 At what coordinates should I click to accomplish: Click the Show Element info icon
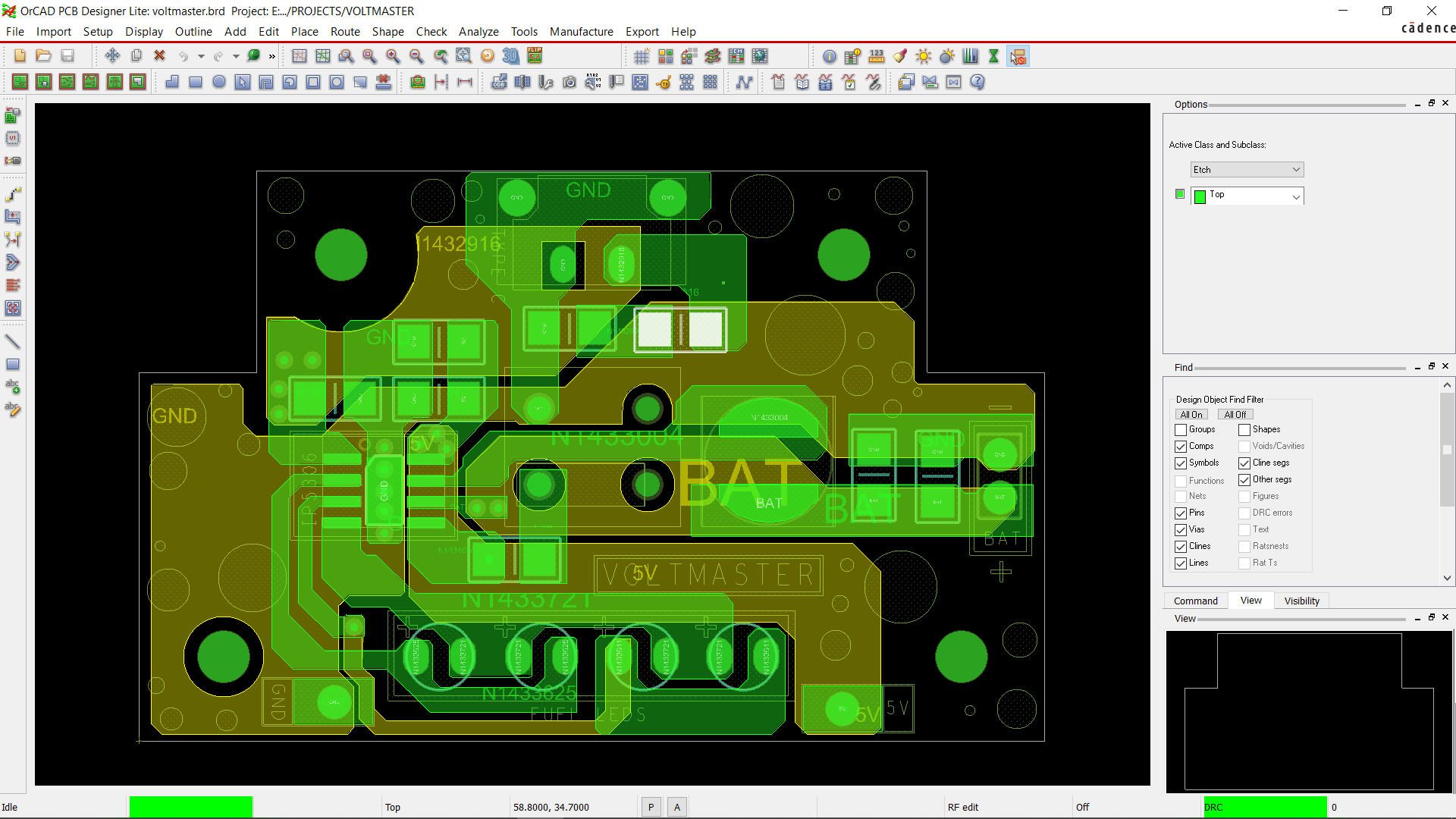830,56
